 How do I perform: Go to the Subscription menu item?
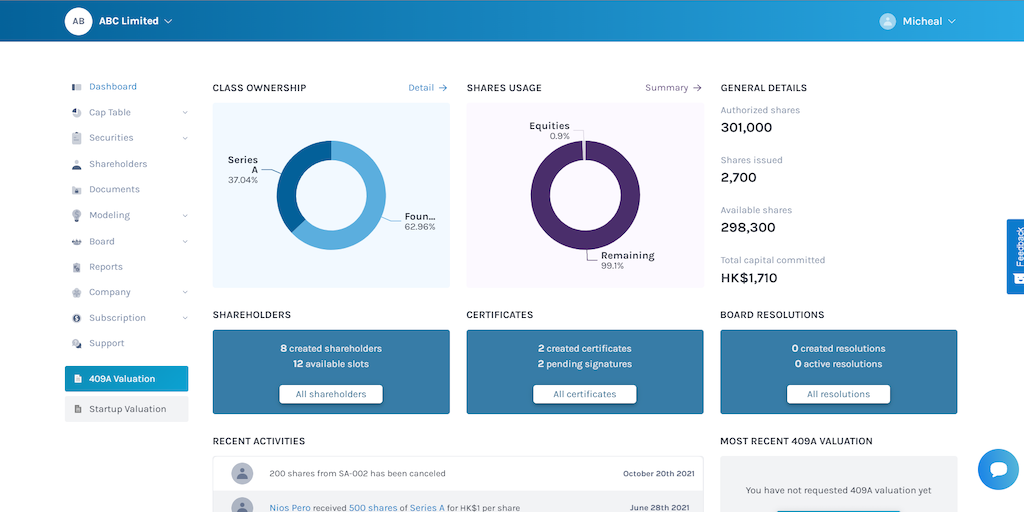(x=118, y=318)
